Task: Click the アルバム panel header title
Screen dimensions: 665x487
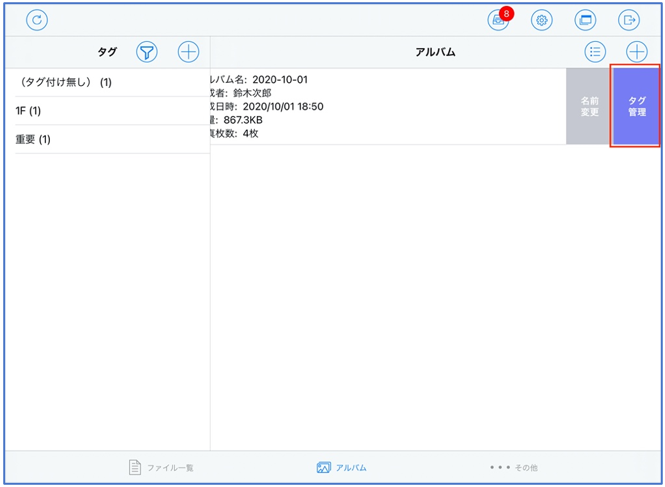Action: pos(435,52)
